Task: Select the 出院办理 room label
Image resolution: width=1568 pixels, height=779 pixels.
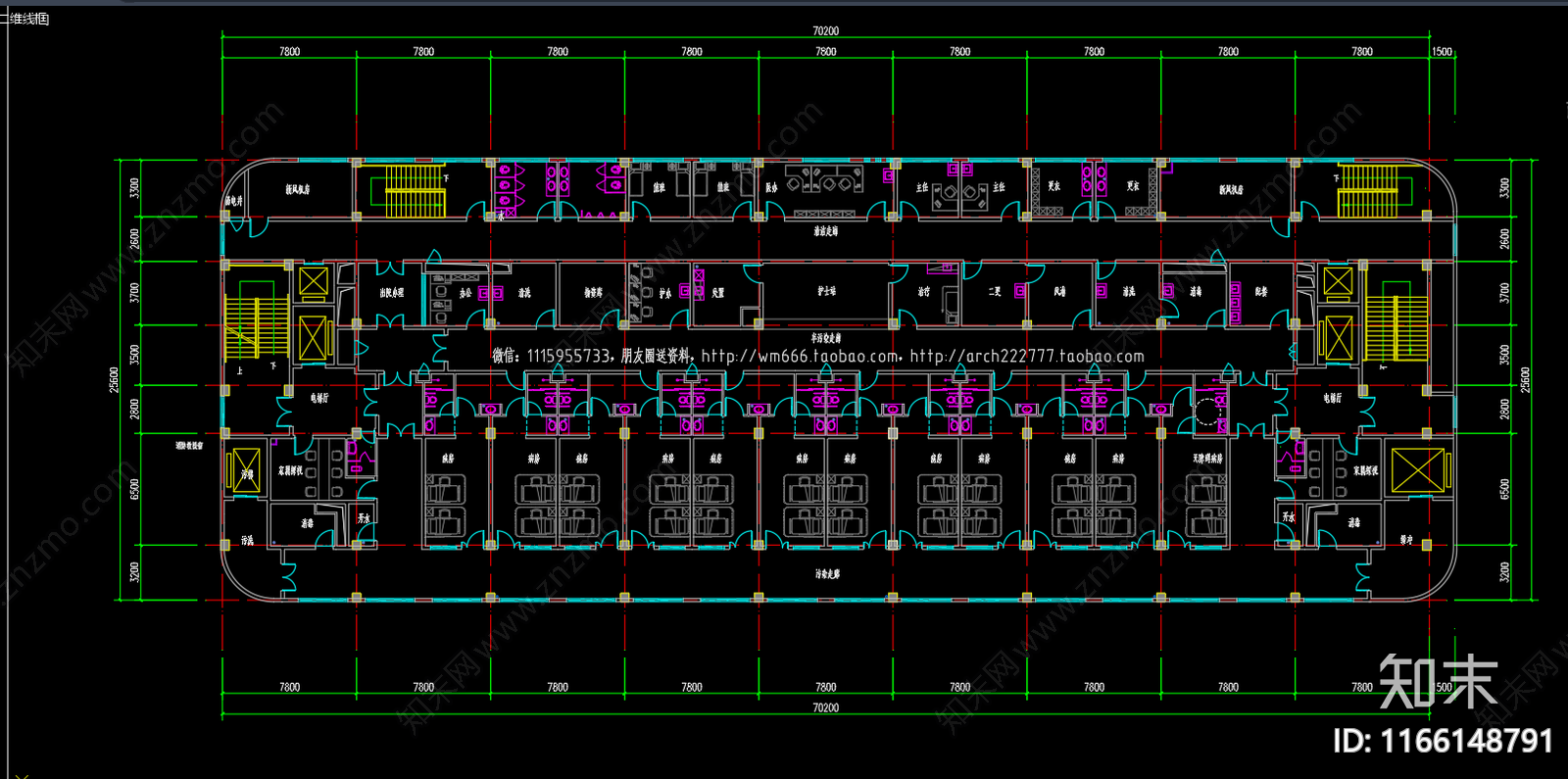Action: pyautogui.click(x=391, y=292)
